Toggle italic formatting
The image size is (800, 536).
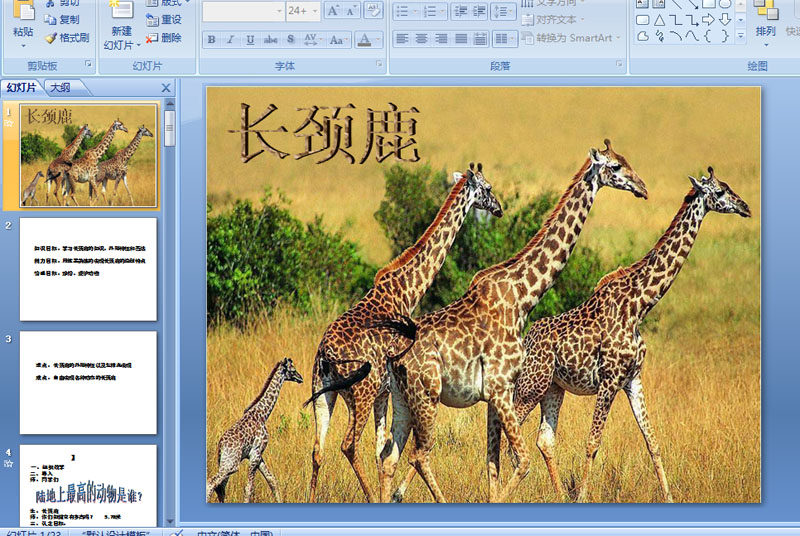click(230, 39)
